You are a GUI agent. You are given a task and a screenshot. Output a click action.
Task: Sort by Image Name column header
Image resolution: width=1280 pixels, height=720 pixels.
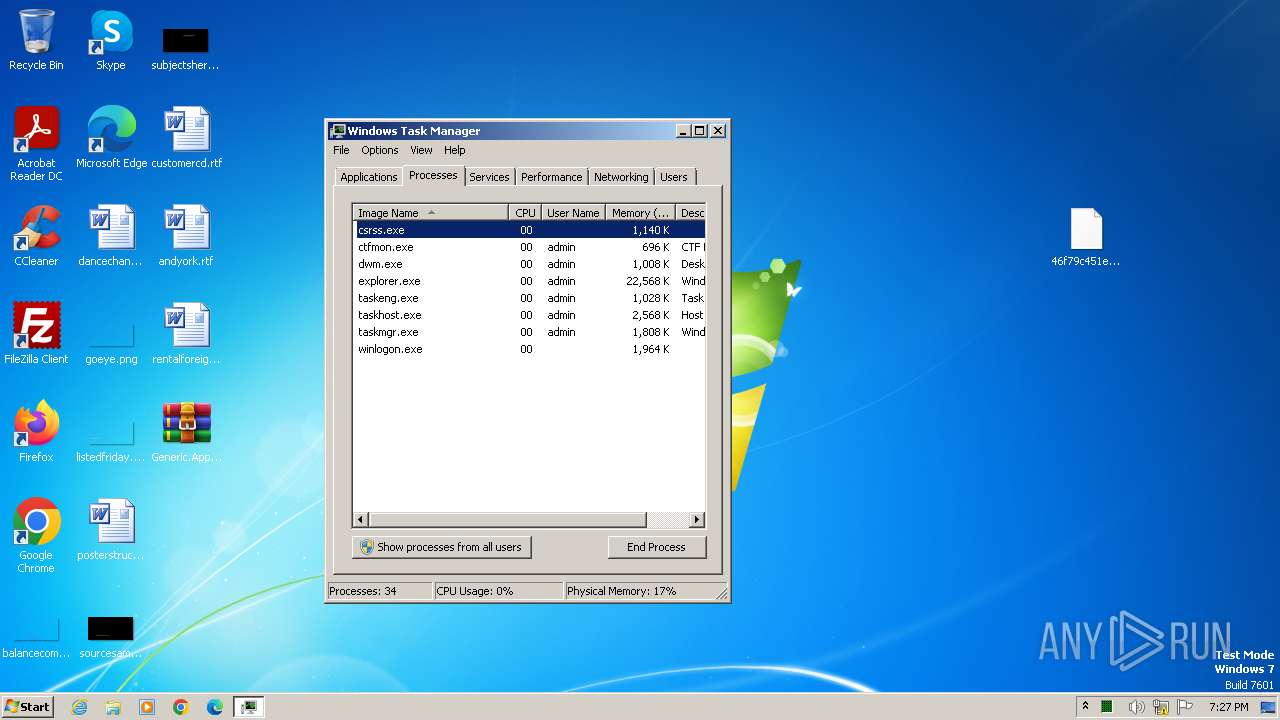coord(431,213)
